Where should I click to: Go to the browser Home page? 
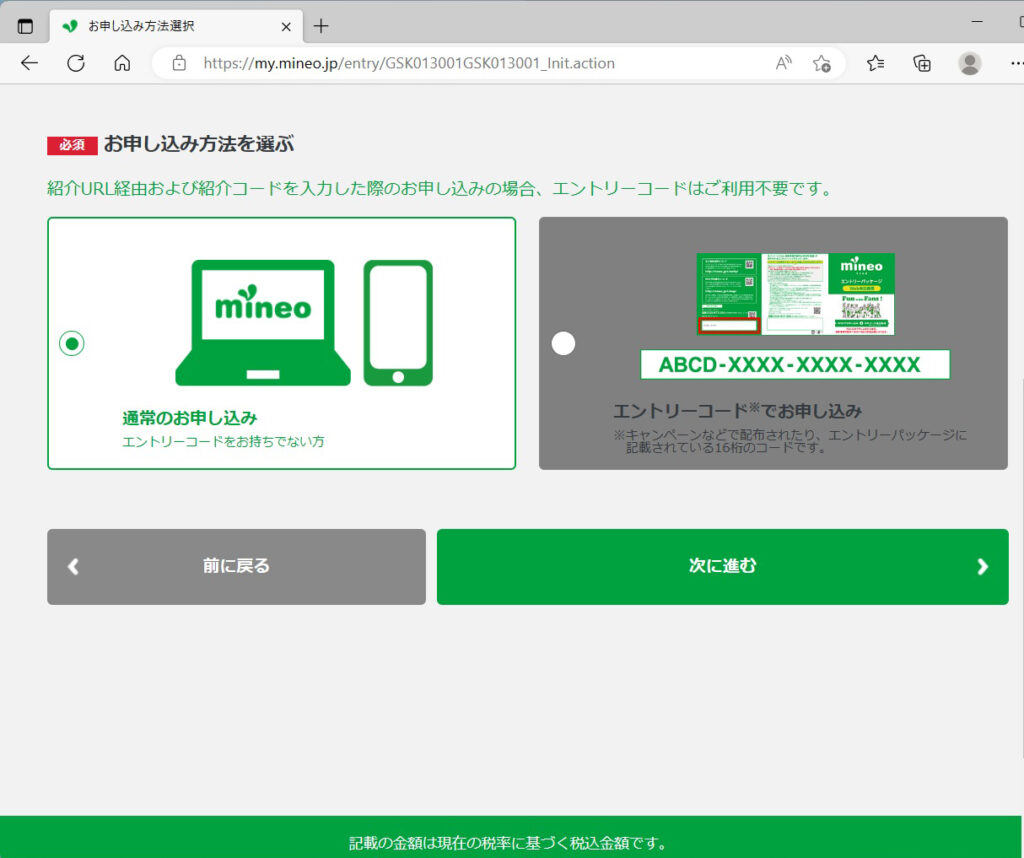(122, 63)
